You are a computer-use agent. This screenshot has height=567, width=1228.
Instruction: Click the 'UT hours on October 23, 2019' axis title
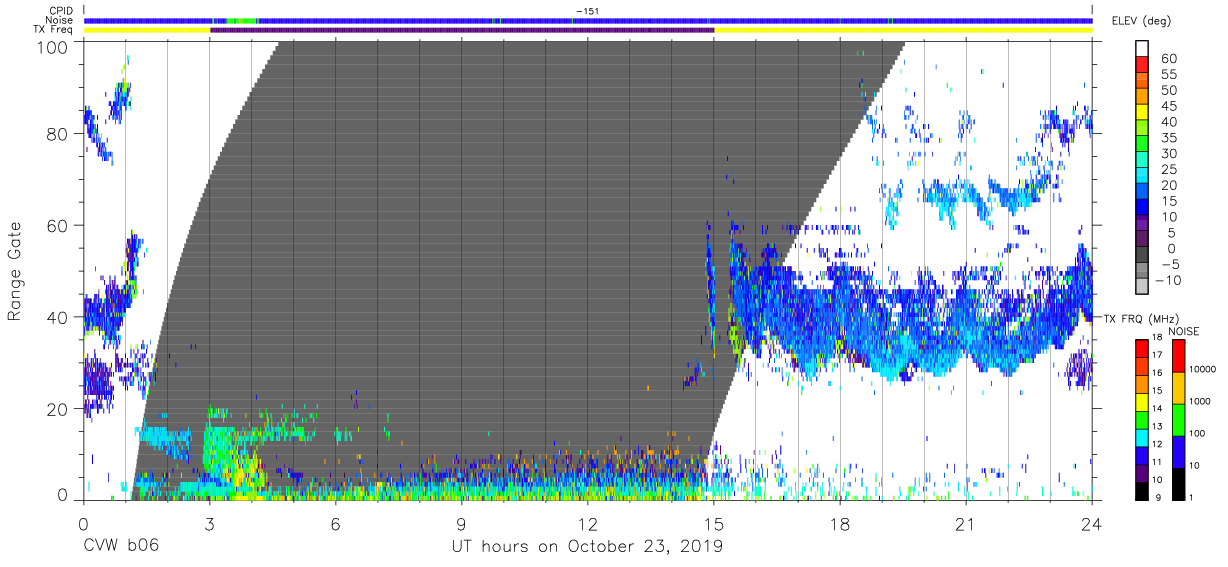pyautogui.click(x=588, y=546)
